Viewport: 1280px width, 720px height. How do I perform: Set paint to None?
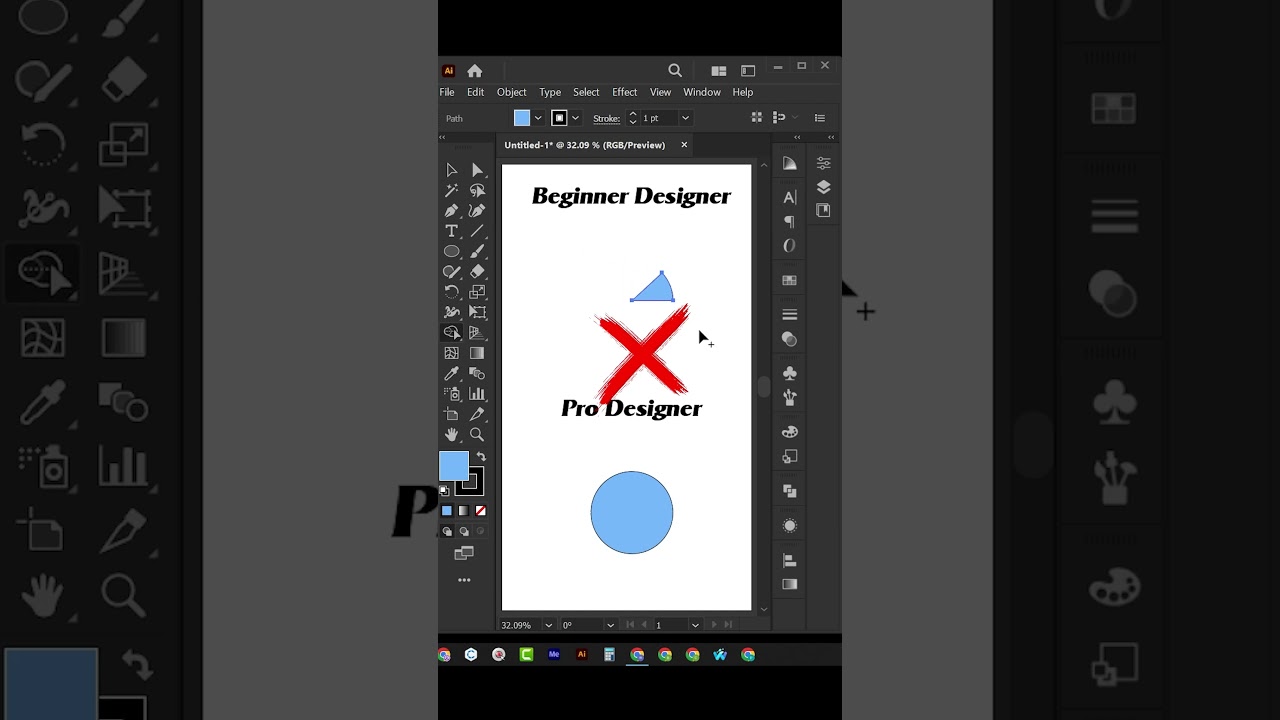[x=480, y=511]
